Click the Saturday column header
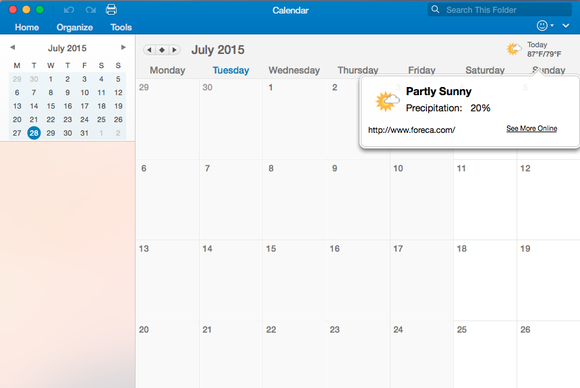 pyautogui.click(x=485, y=70)
